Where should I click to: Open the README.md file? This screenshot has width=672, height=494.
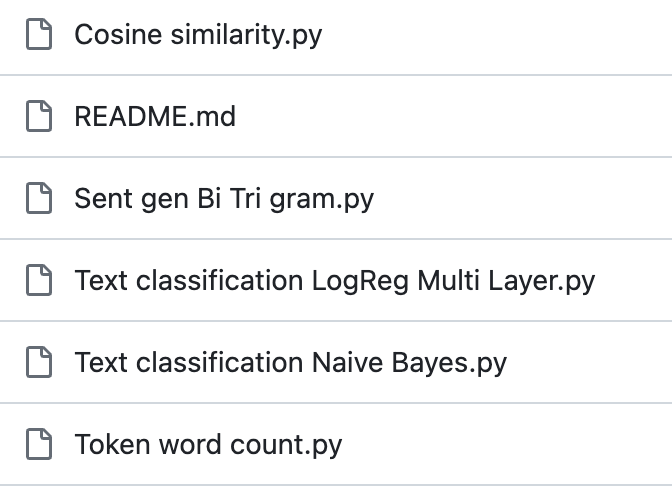[x=155, y=117]
